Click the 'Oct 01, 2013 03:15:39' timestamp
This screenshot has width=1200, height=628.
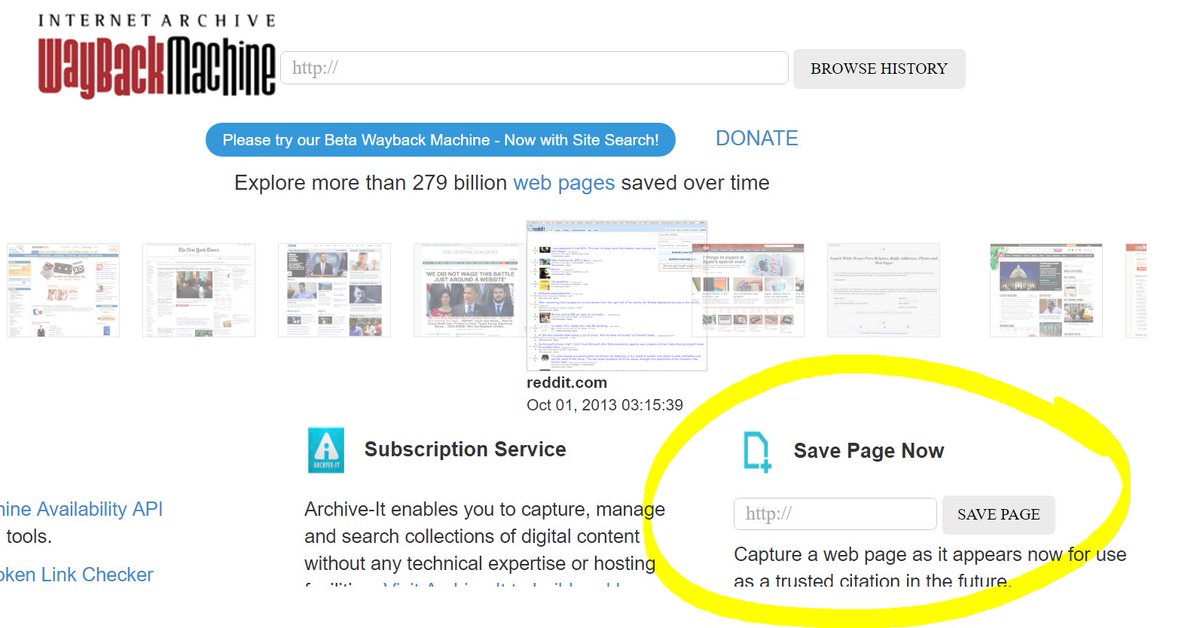pos(605,405)
